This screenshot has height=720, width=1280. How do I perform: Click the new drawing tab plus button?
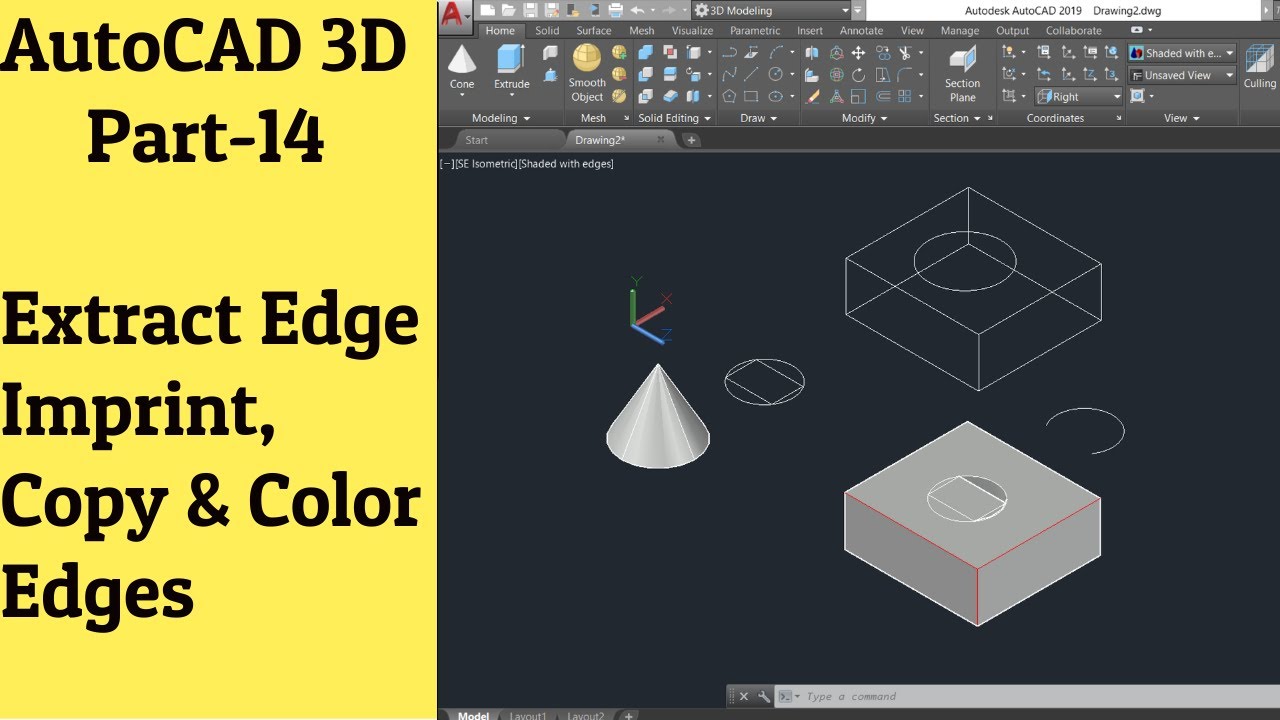pyautogui.click(x=691, y=140)
